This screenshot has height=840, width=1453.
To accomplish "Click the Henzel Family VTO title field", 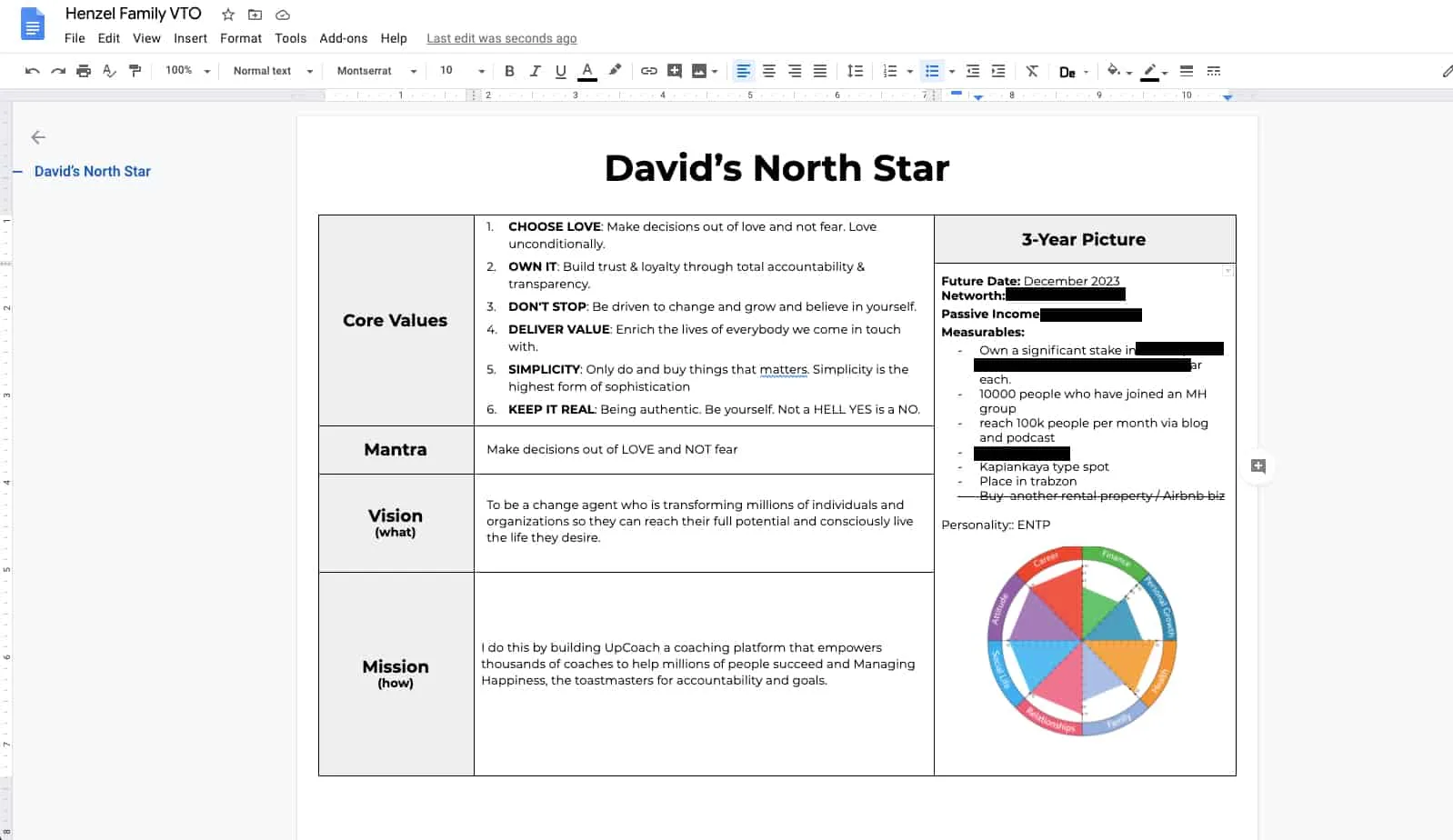I will 134,14.
